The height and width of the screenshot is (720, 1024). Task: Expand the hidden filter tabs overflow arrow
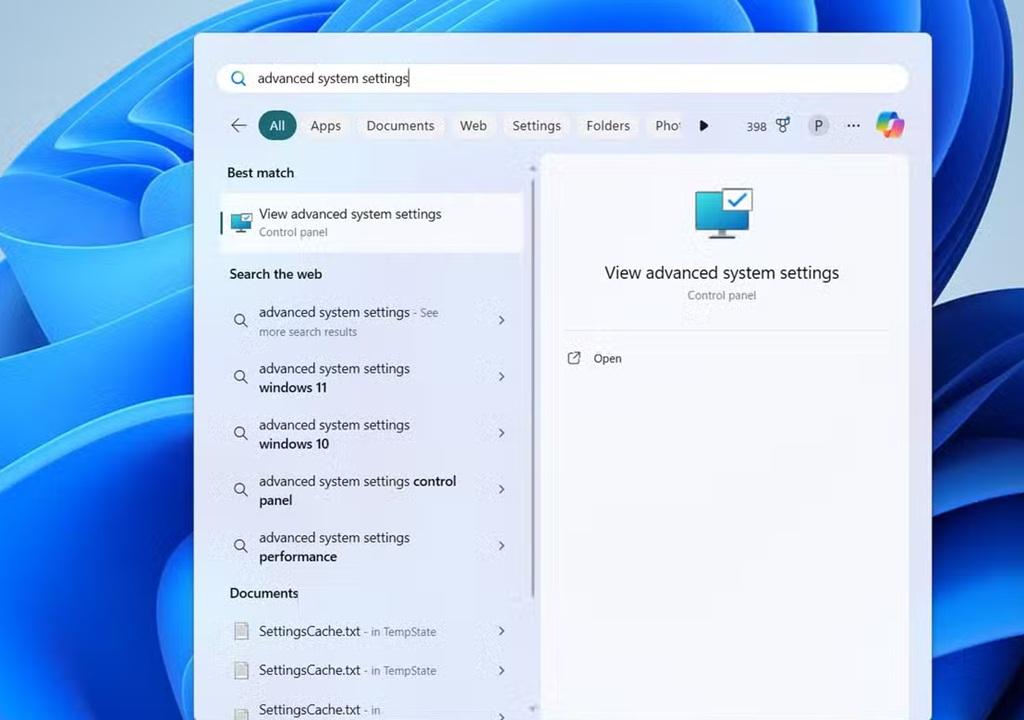point(704,125)
